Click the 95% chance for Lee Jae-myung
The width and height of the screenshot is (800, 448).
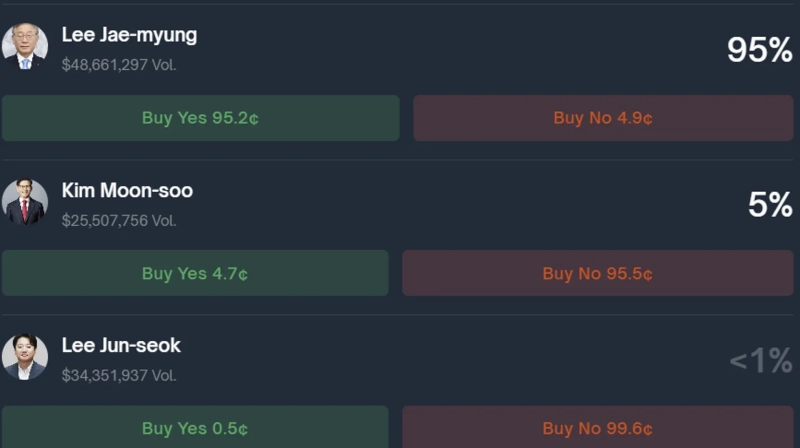point(759,50)
